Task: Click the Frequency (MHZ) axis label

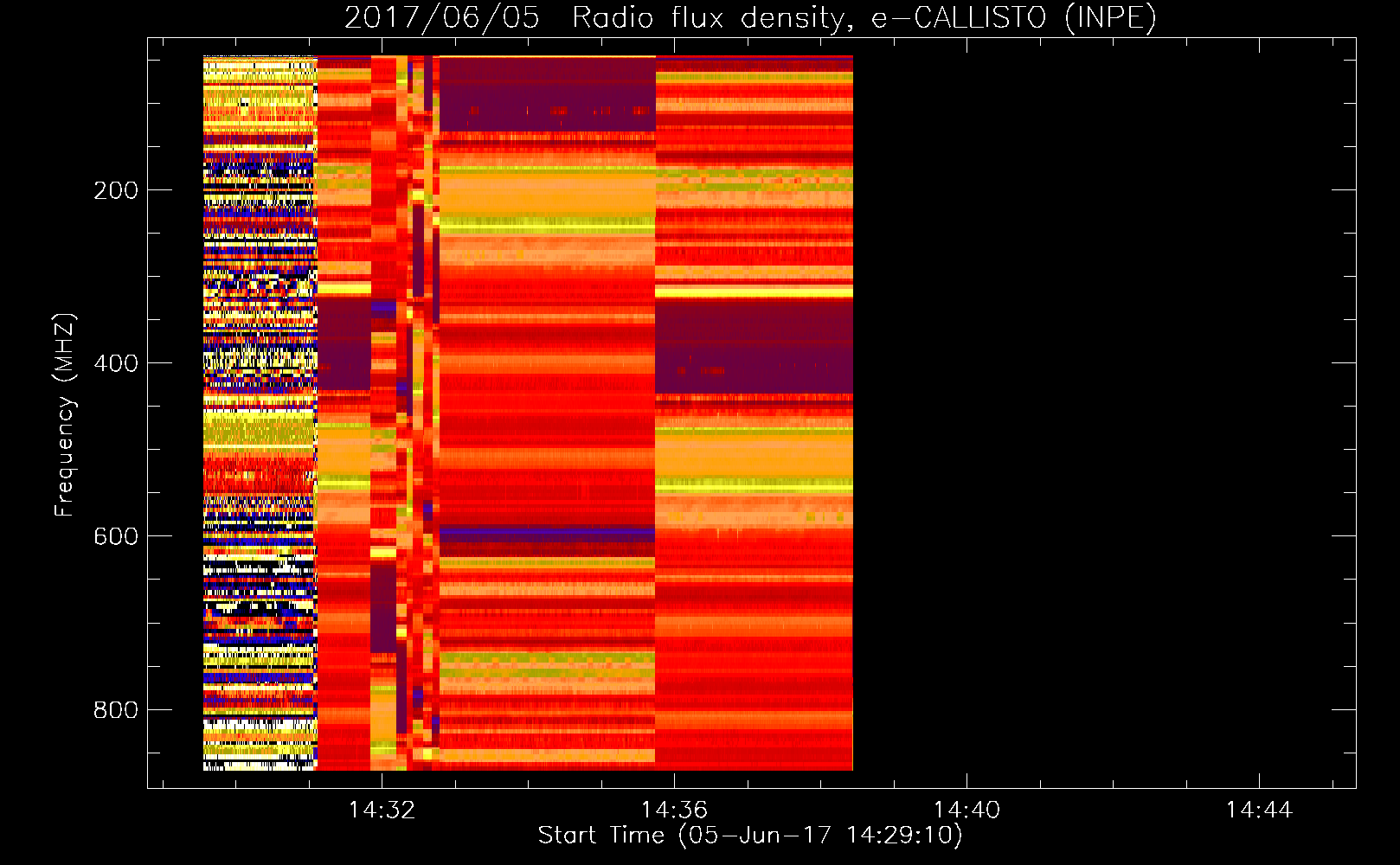Action: tap(64, 414)
